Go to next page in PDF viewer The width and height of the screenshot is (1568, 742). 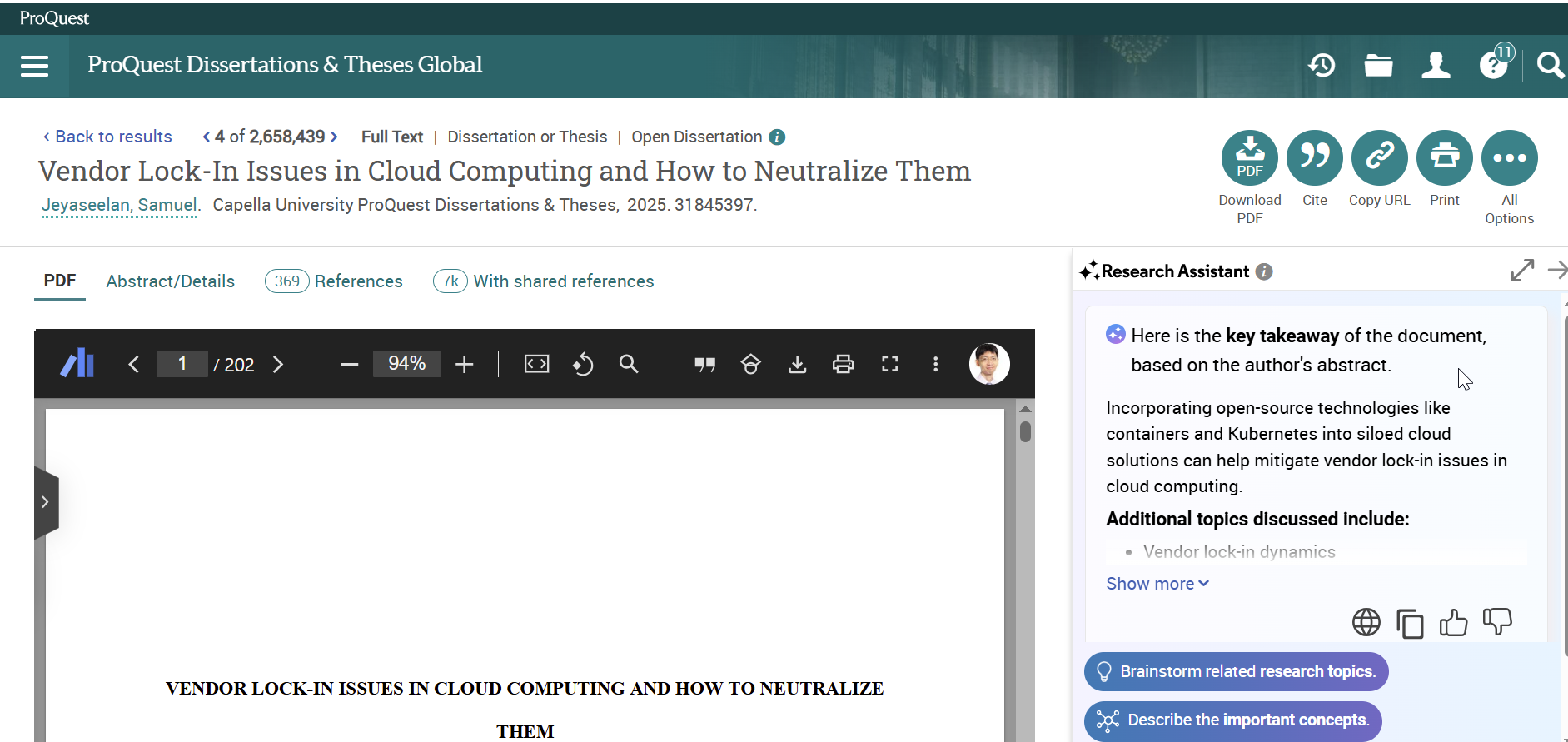[x=278, y=364]
